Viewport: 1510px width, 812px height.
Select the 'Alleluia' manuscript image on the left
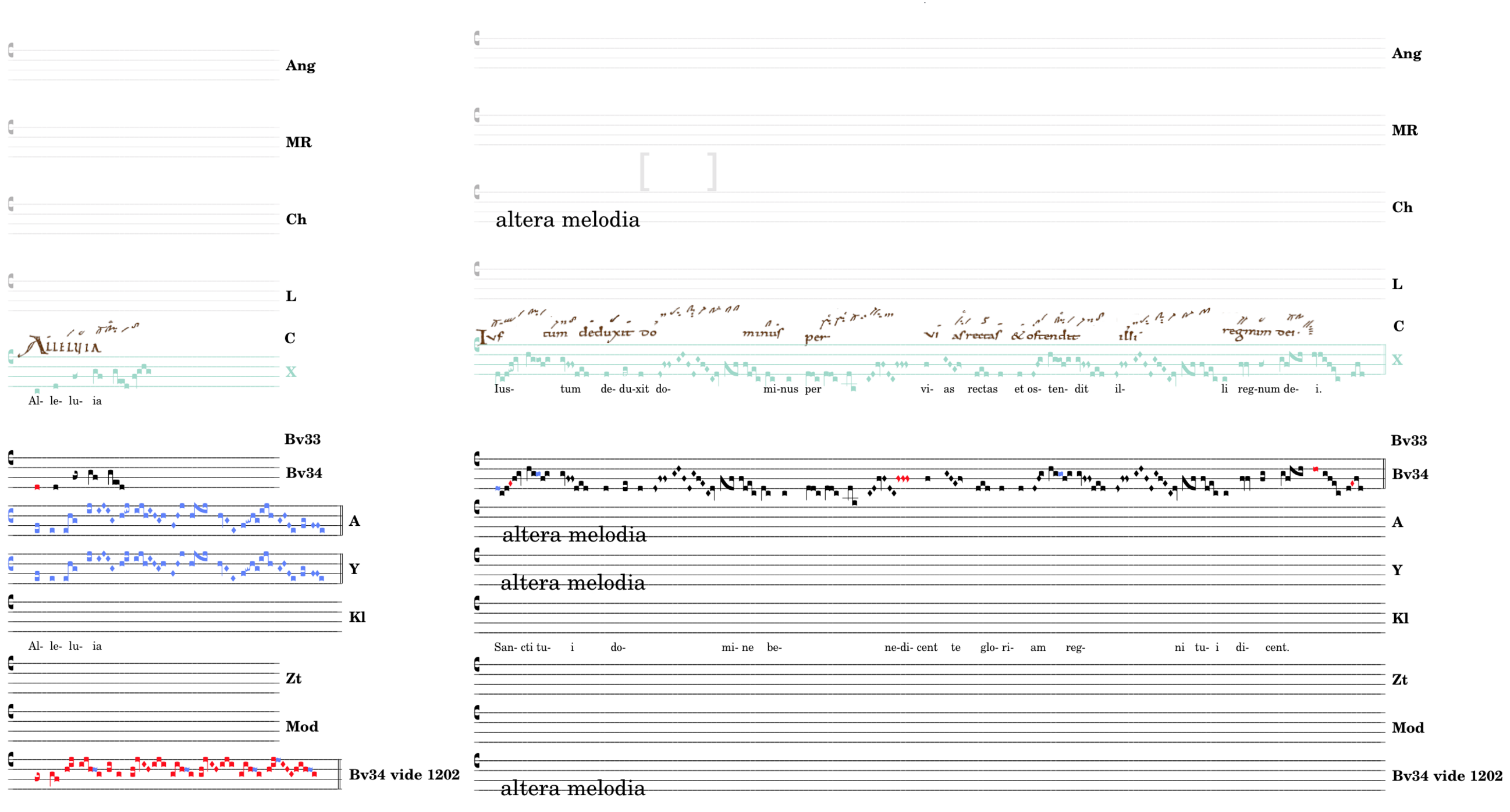click(x=62, y=345)
